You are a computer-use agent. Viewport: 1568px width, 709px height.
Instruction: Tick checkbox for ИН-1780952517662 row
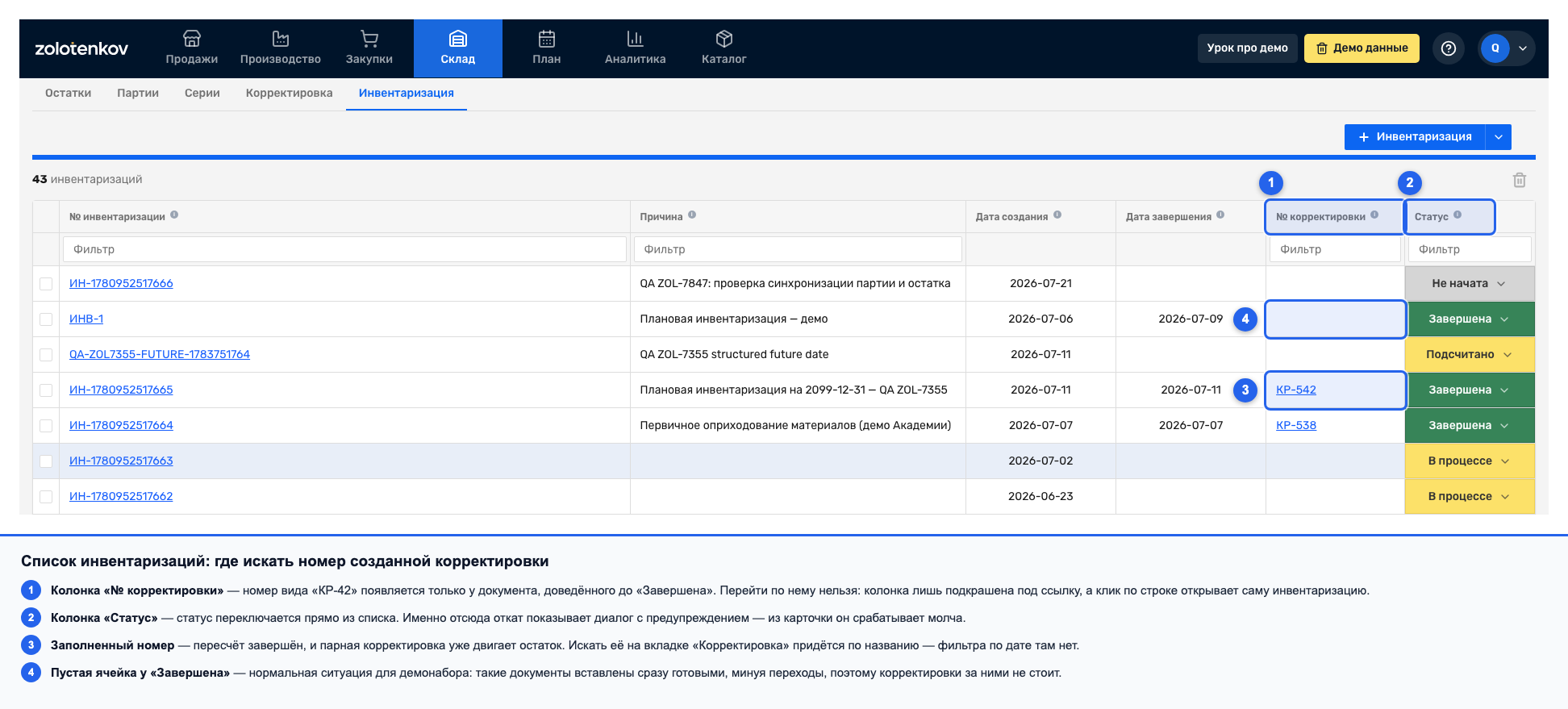pos(46,497)
